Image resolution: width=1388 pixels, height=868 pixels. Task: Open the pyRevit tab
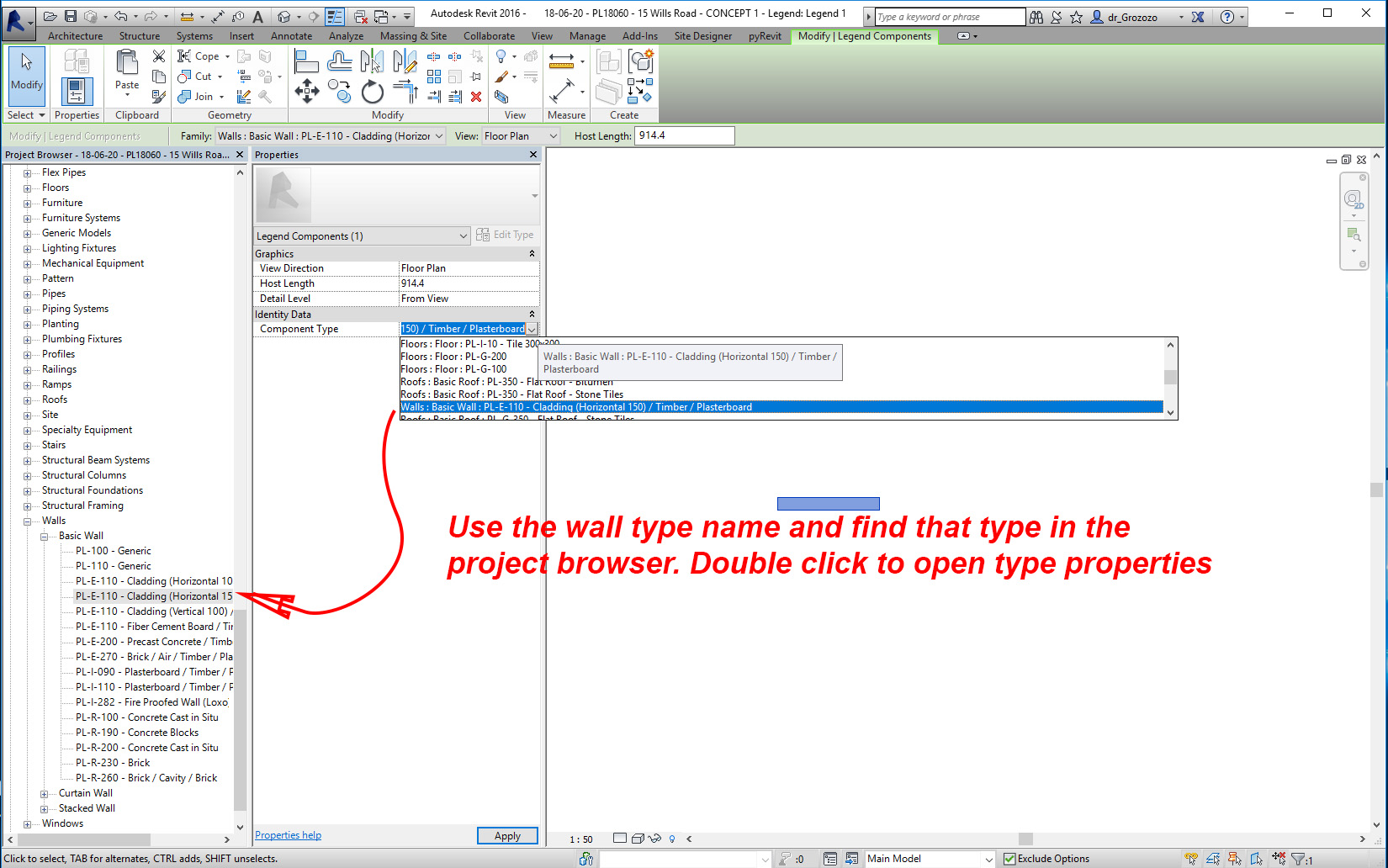[764, 36]
